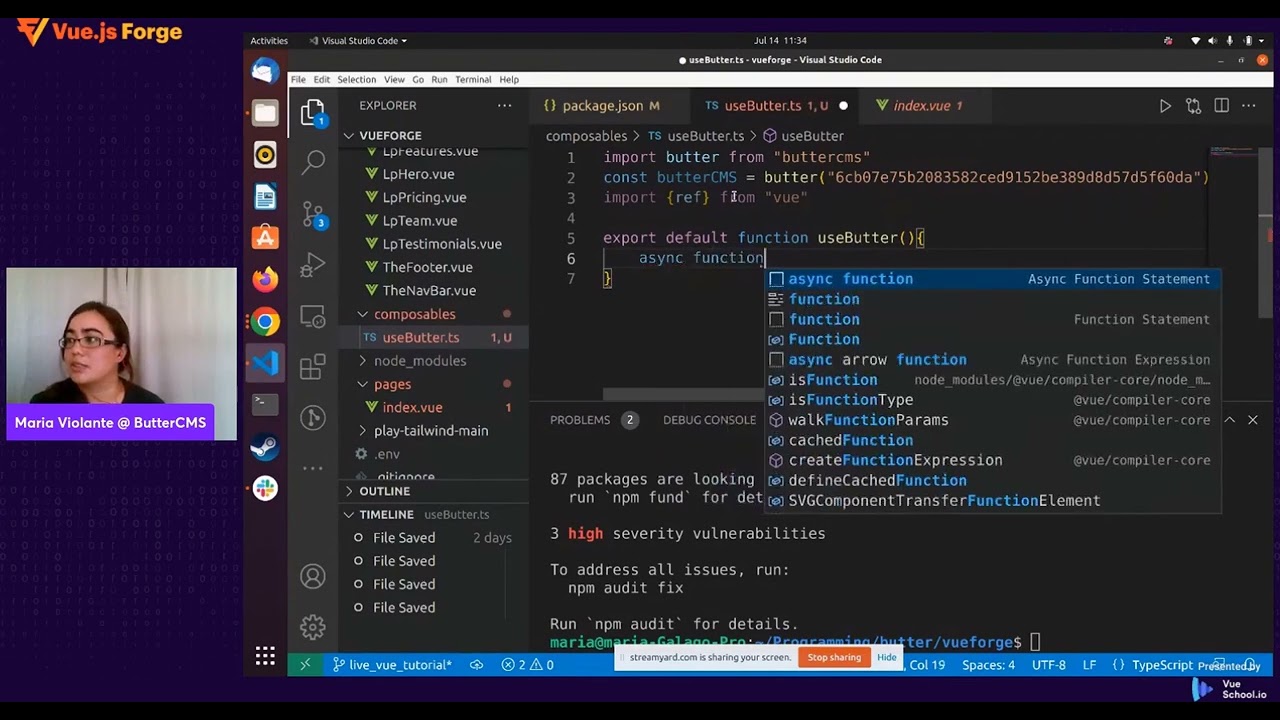The height and width of the screenshot is (720, 1280).
Task: Click the live_vue_tutorial branch in status bar
Action: (392, 664)
